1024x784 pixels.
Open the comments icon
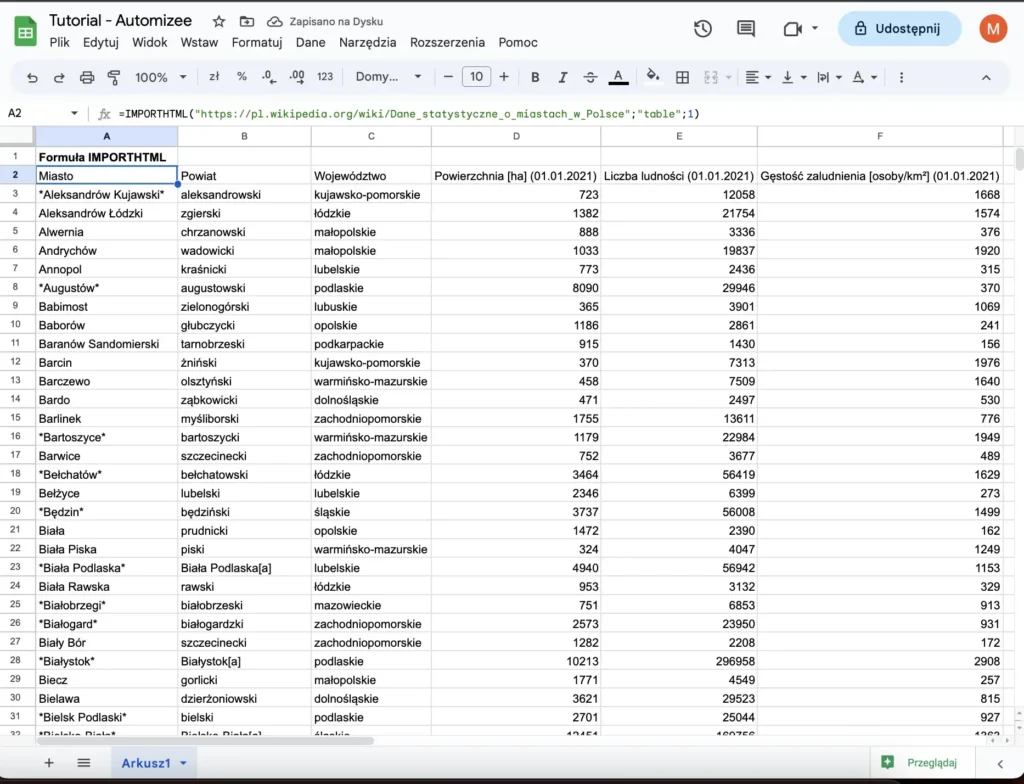point(746,29)
